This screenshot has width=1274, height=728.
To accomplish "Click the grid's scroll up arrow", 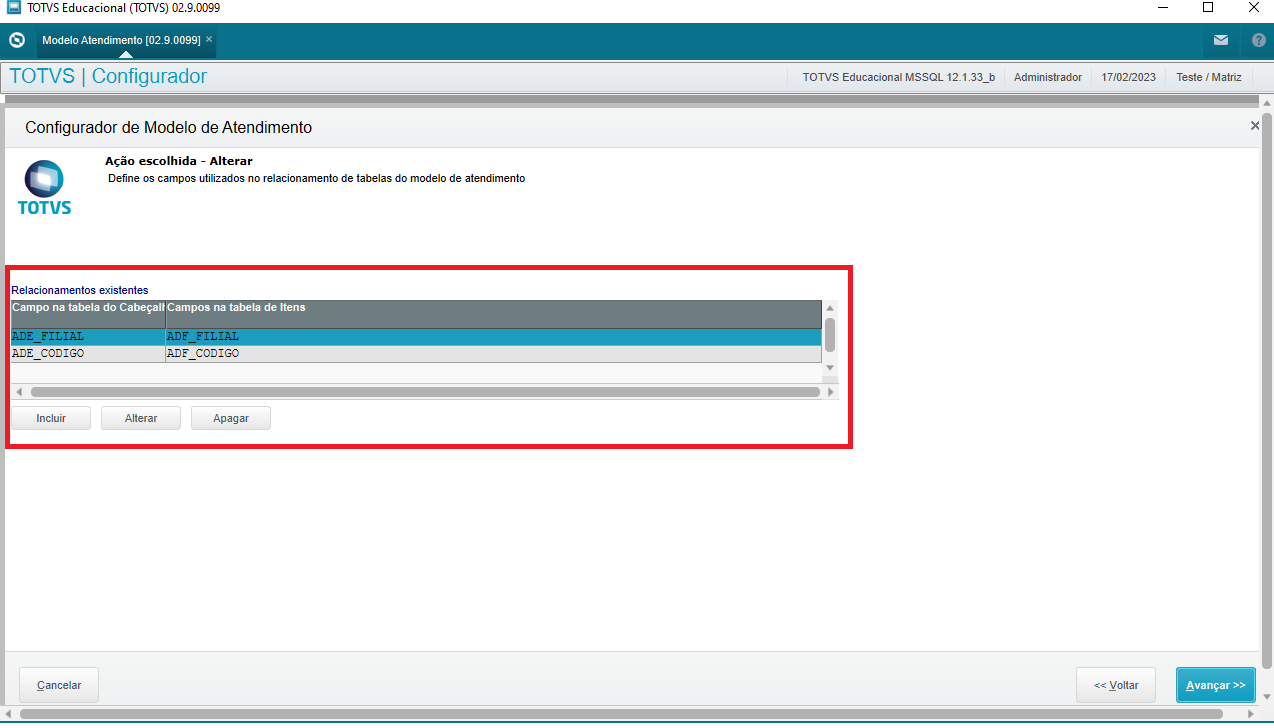I will coord(829,307).
